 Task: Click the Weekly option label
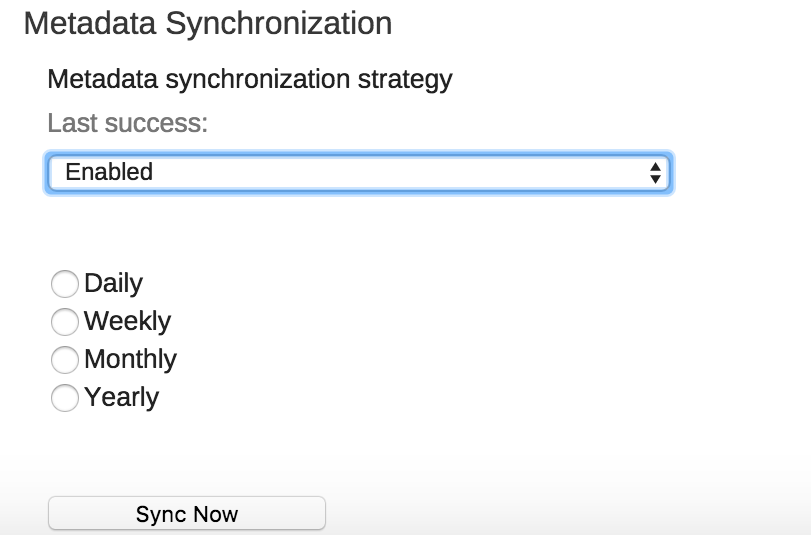tap(127, 322)
